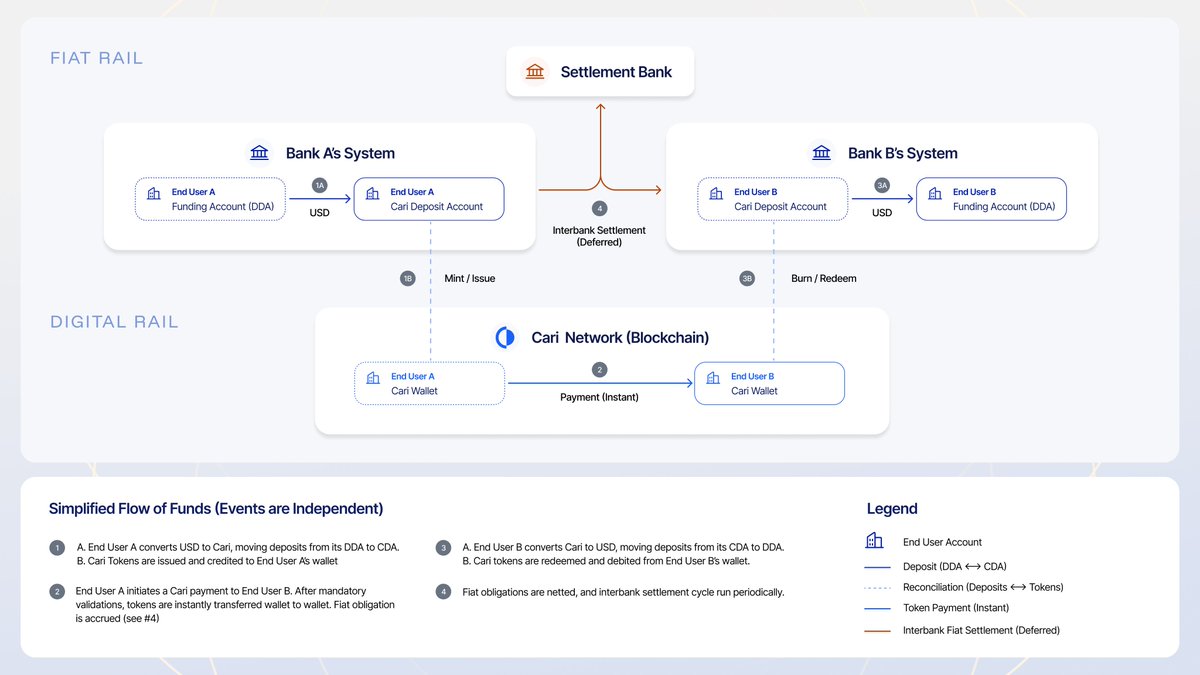
Task: Click the 'Cari Network (Blockchain)' title
Action: point(620,338)
